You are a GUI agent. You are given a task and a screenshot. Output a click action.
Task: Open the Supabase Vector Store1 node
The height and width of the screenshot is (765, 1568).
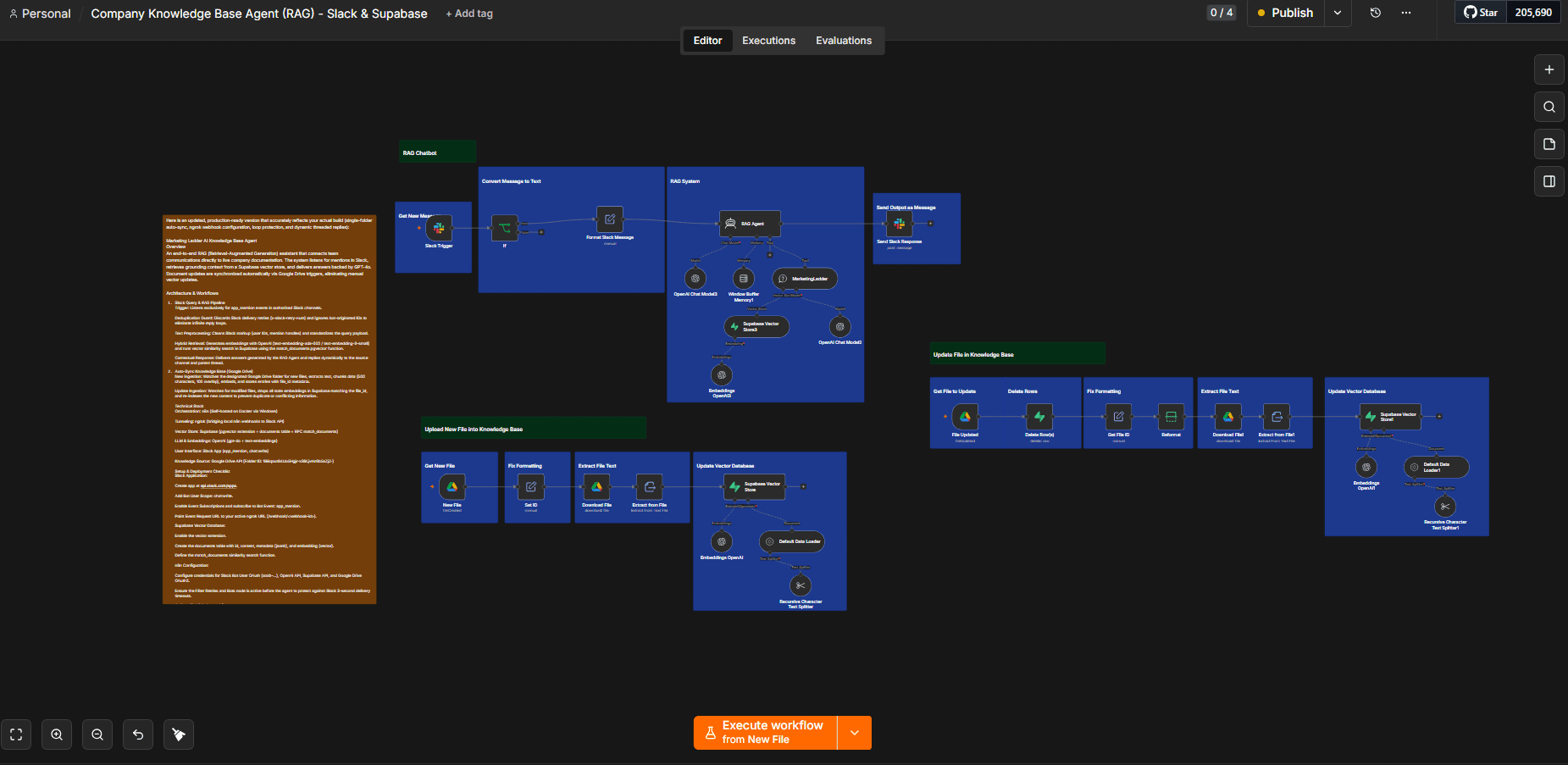pyautogui.click(x=1392, y=416)
